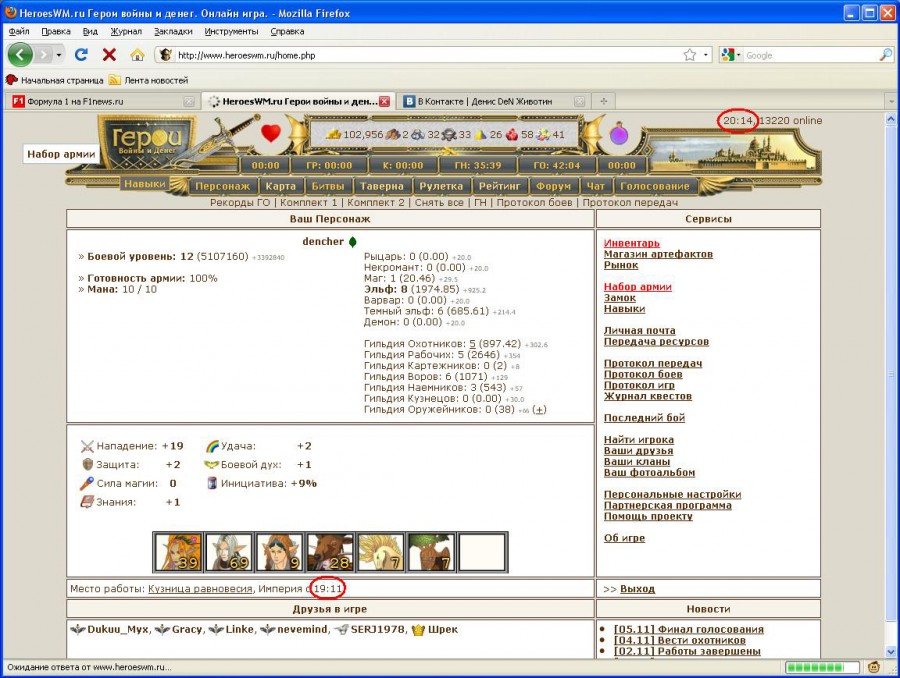Open the Файл menu

click(20, 32)
